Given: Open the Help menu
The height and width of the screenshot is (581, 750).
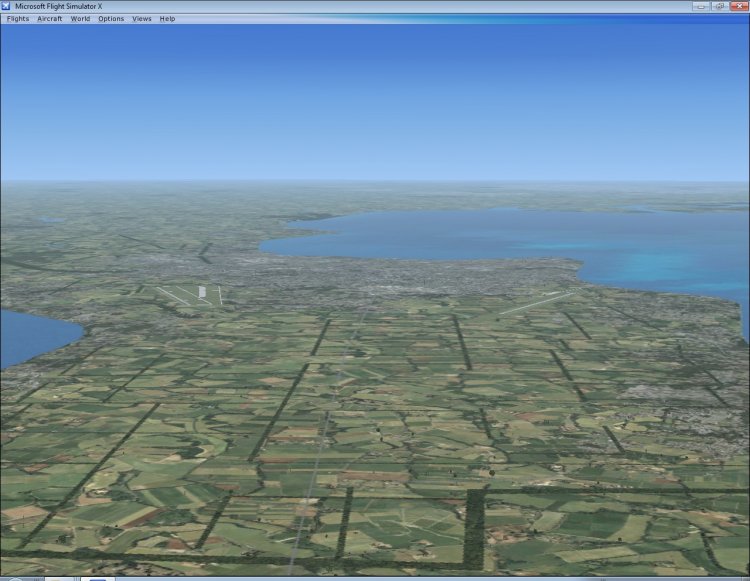Looking at the screenshot, I should [167, 19].
